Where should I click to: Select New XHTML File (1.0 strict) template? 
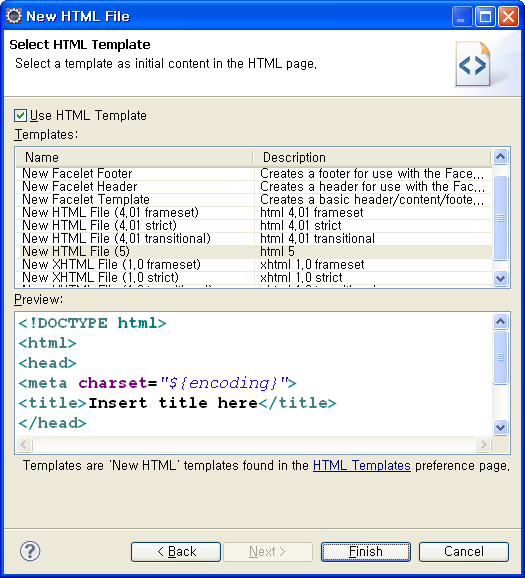point(254,277)
